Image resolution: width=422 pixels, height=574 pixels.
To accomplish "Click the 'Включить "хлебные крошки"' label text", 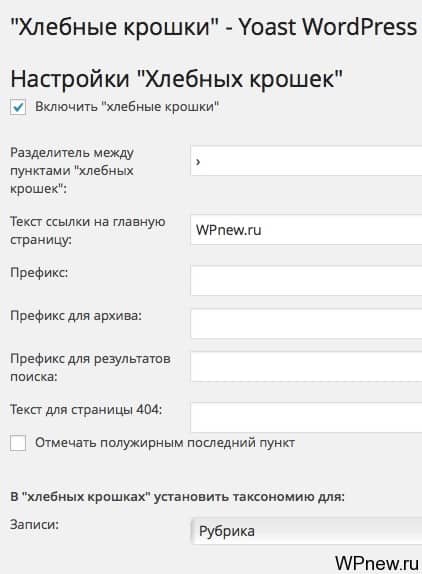I will tap(127, 107).
